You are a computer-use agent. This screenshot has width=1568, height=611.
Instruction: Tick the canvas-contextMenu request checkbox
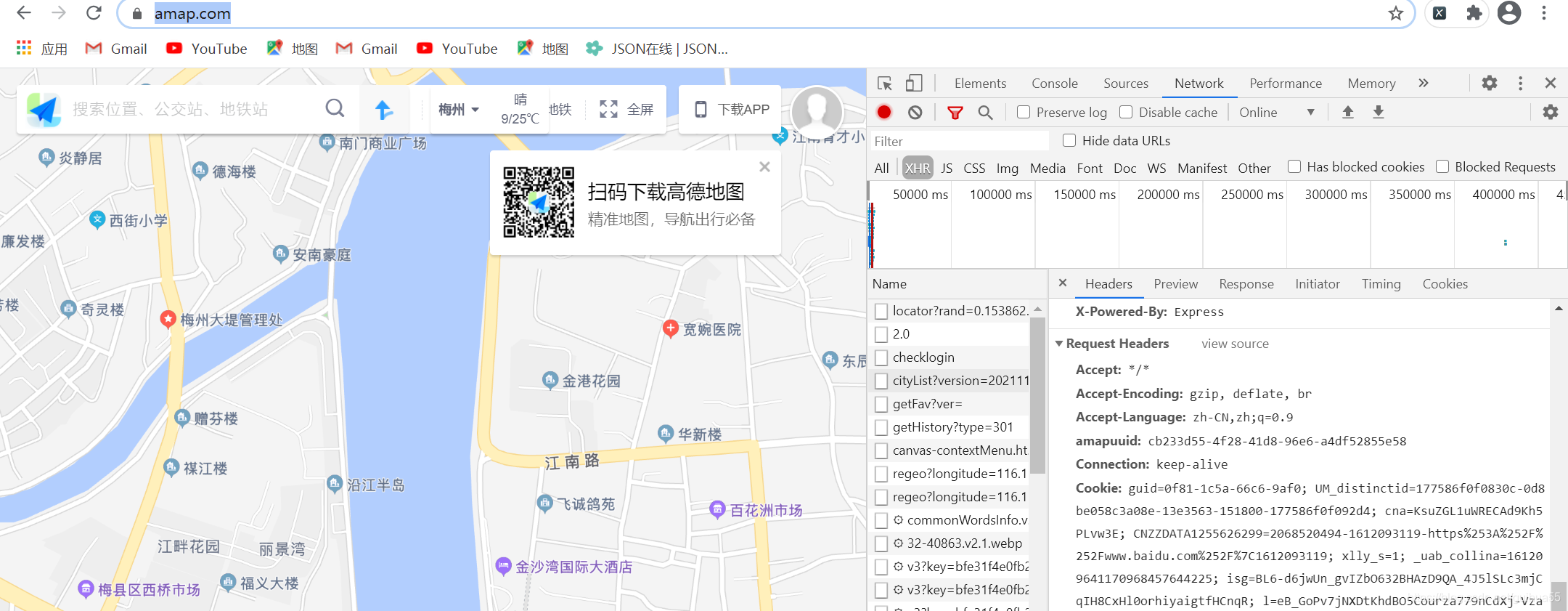coord(881,450)
